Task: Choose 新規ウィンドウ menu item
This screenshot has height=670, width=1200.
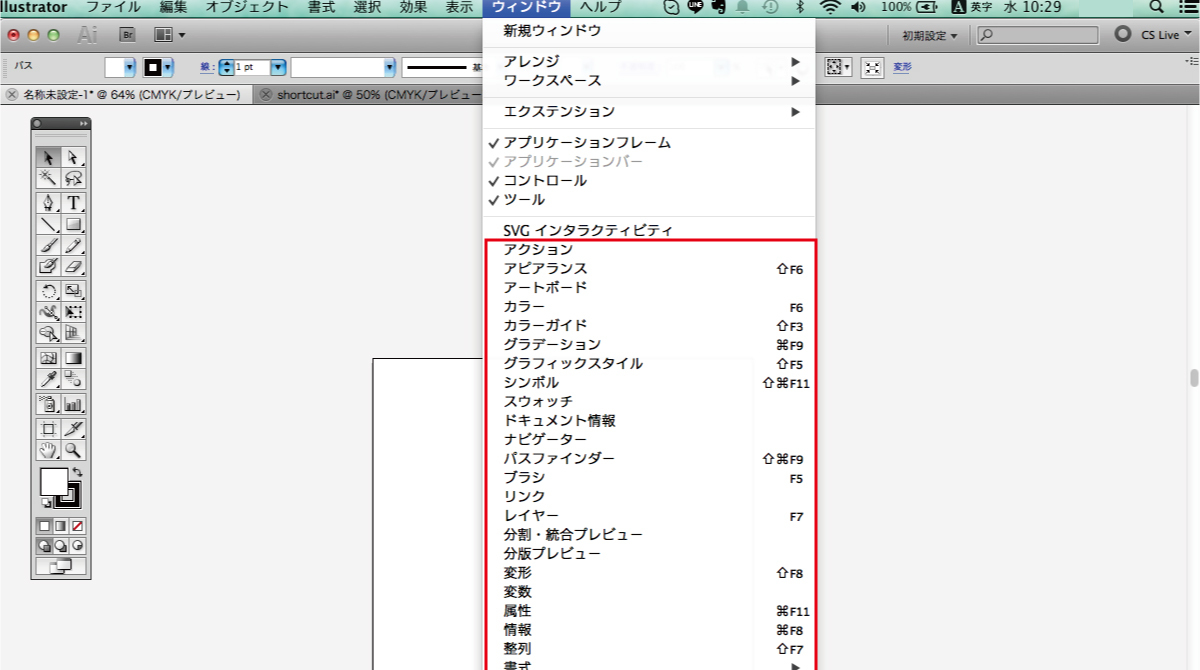Action: coord(649,31)
